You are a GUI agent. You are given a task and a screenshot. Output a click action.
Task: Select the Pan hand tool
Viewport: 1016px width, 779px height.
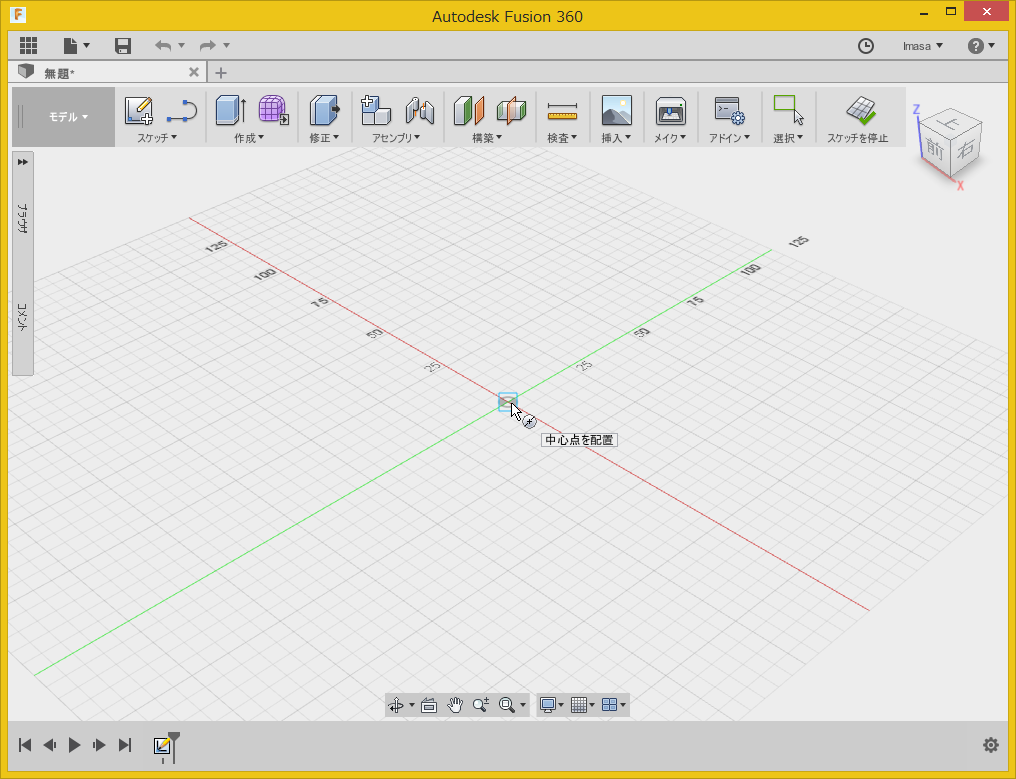[455, 705]
